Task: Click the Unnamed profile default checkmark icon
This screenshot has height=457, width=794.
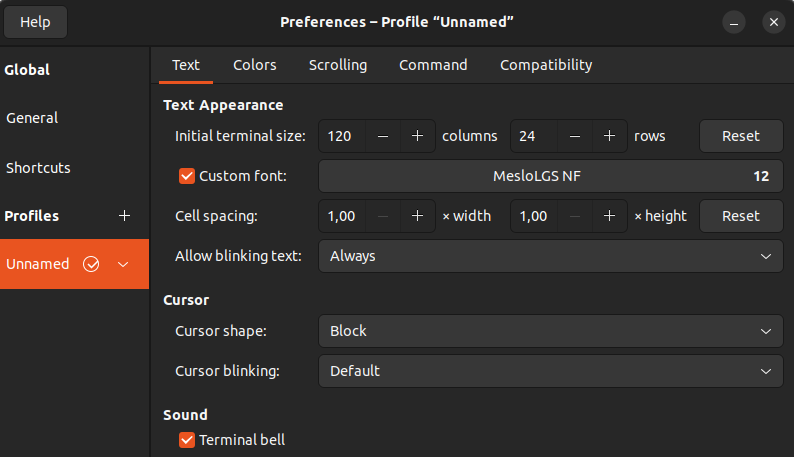Action: click(92, 264)
